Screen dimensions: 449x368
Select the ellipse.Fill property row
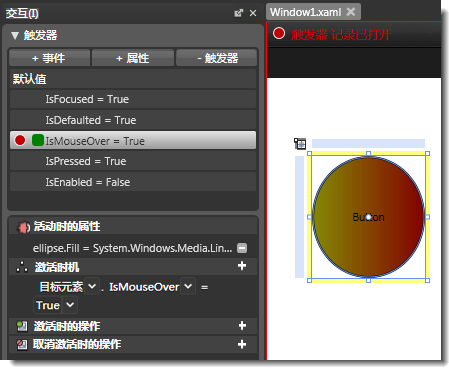133,248
